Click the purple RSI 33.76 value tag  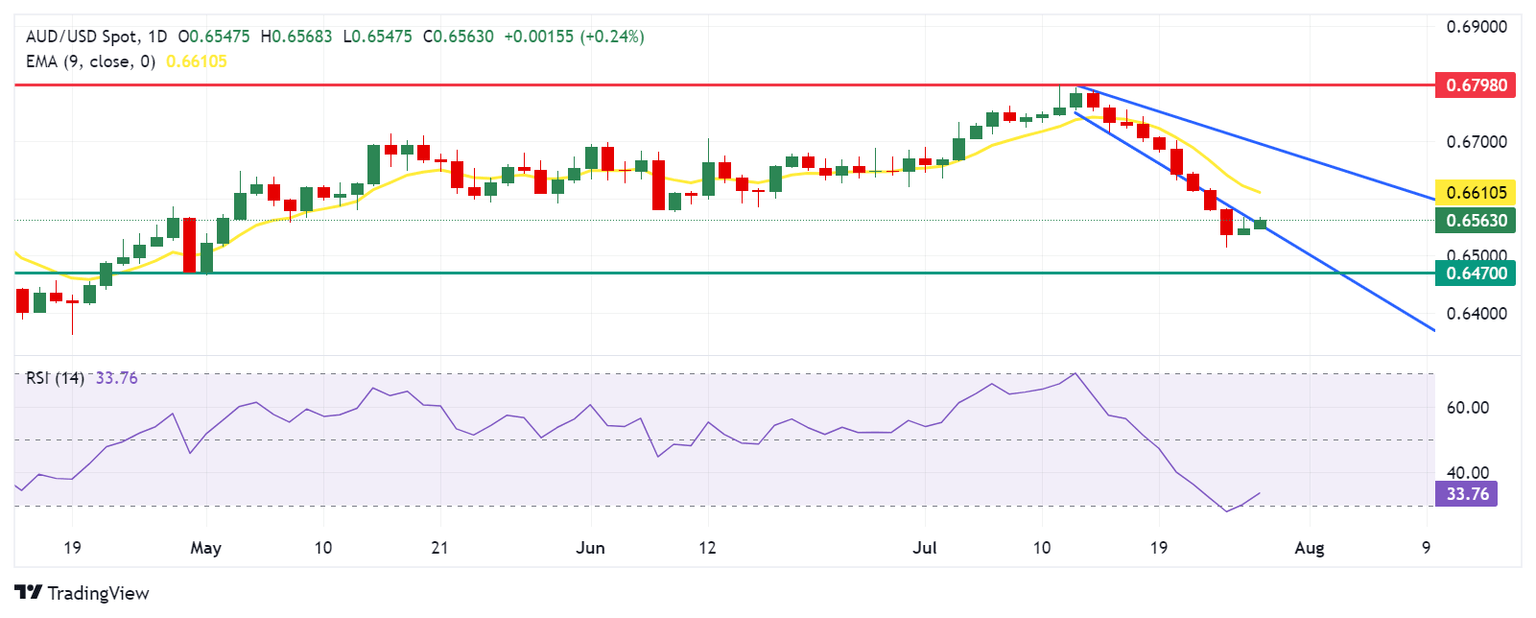coord(1465,492)
